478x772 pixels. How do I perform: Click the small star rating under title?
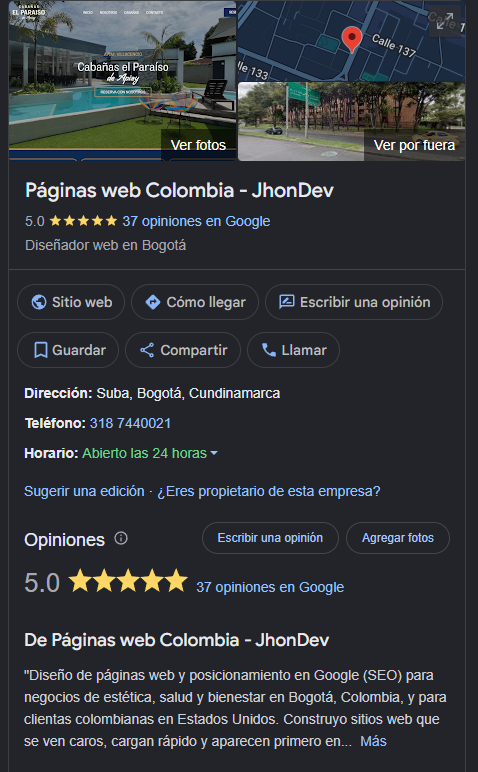(83, 221)
